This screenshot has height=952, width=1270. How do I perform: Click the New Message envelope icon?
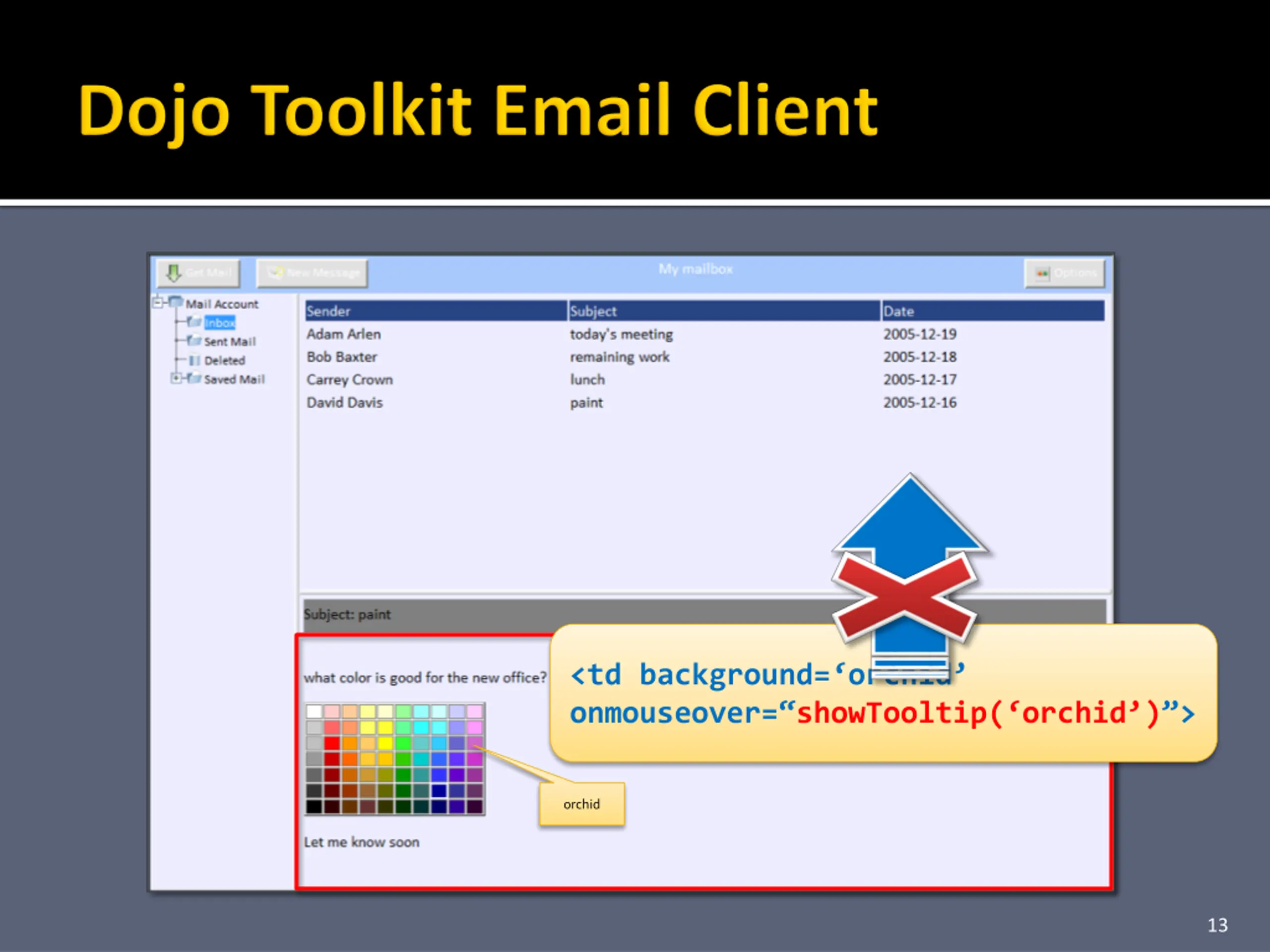tap(276, 272)
